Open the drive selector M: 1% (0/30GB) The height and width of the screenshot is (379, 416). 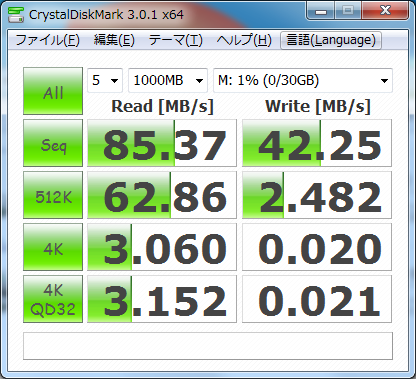pyautogui.click(x=303, y=80)
